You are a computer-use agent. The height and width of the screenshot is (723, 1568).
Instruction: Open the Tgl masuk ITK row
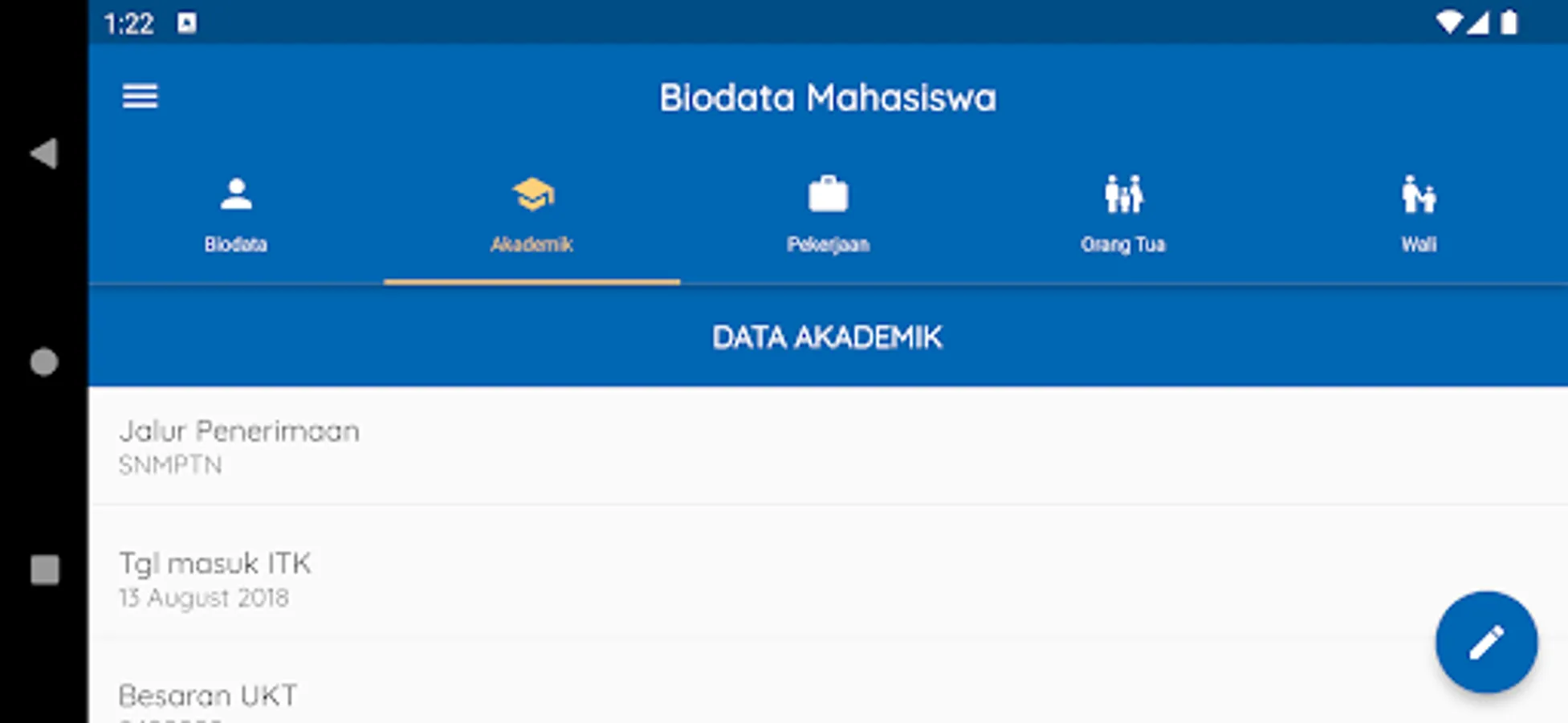click(828, 572)
